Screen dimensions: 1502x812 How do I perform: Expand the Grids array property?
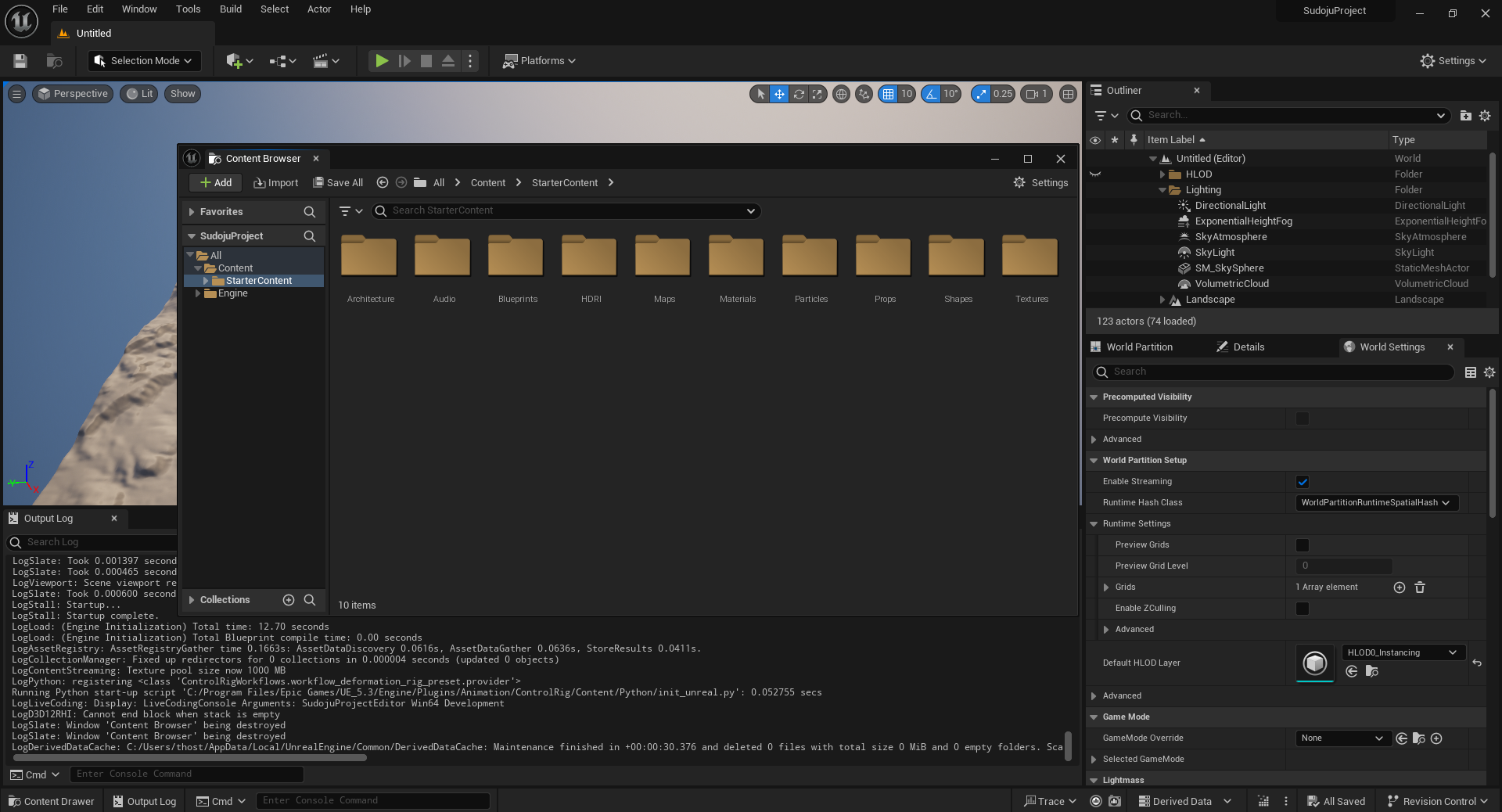coord(1106,587)
